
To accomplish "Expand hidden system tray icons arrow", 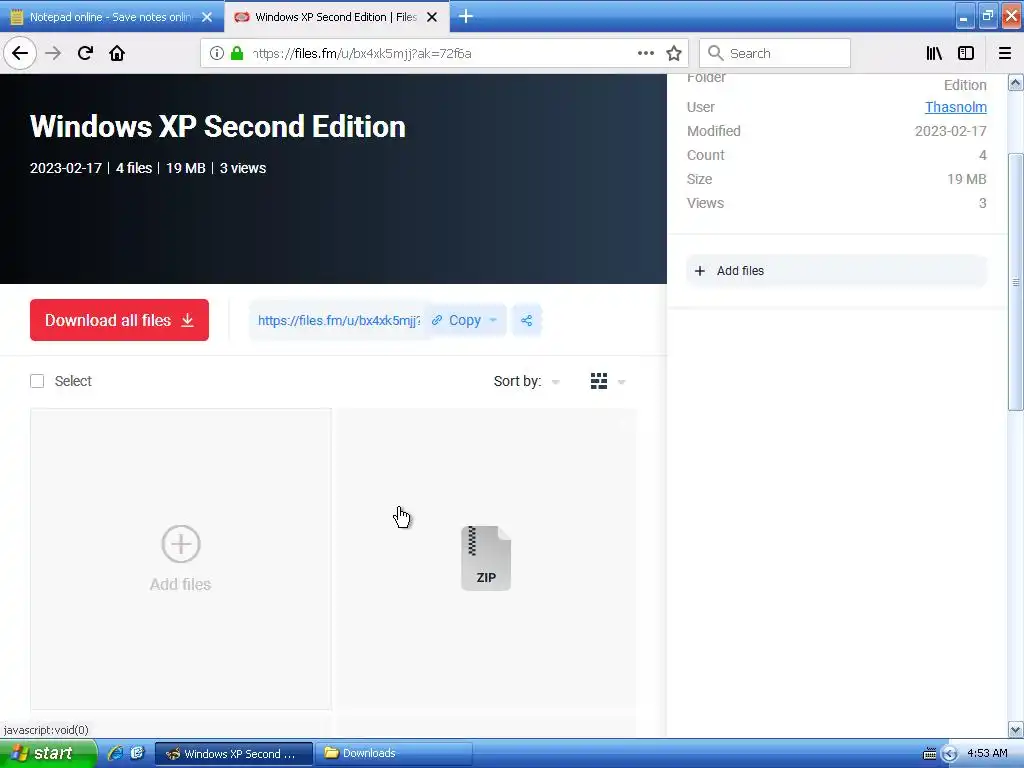I will [x=950, y=754].
